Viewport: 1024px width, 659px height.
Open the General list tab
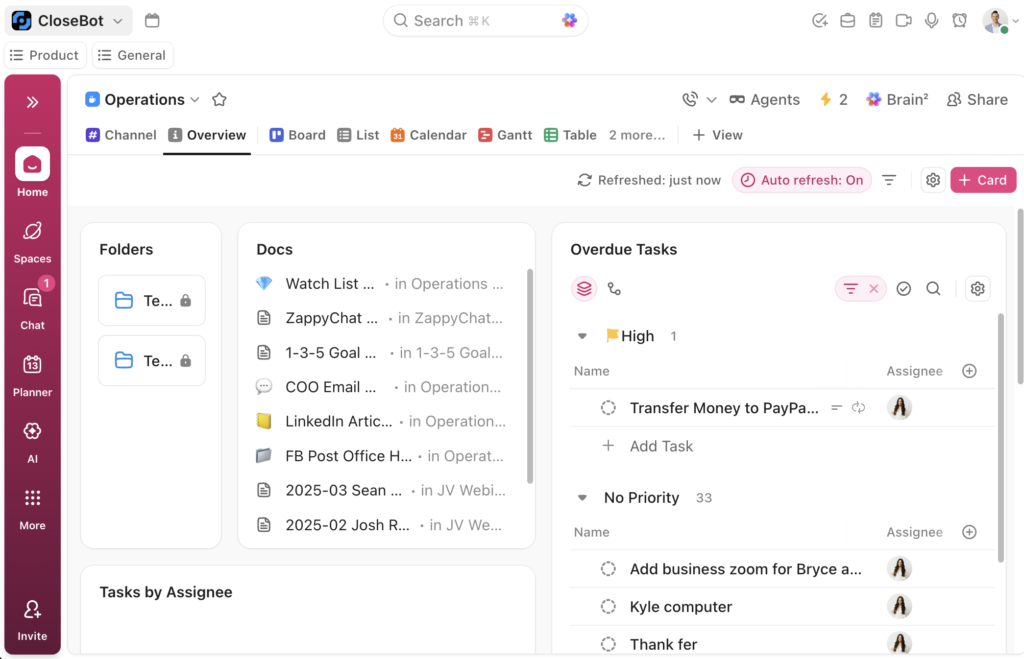(133, 56)
